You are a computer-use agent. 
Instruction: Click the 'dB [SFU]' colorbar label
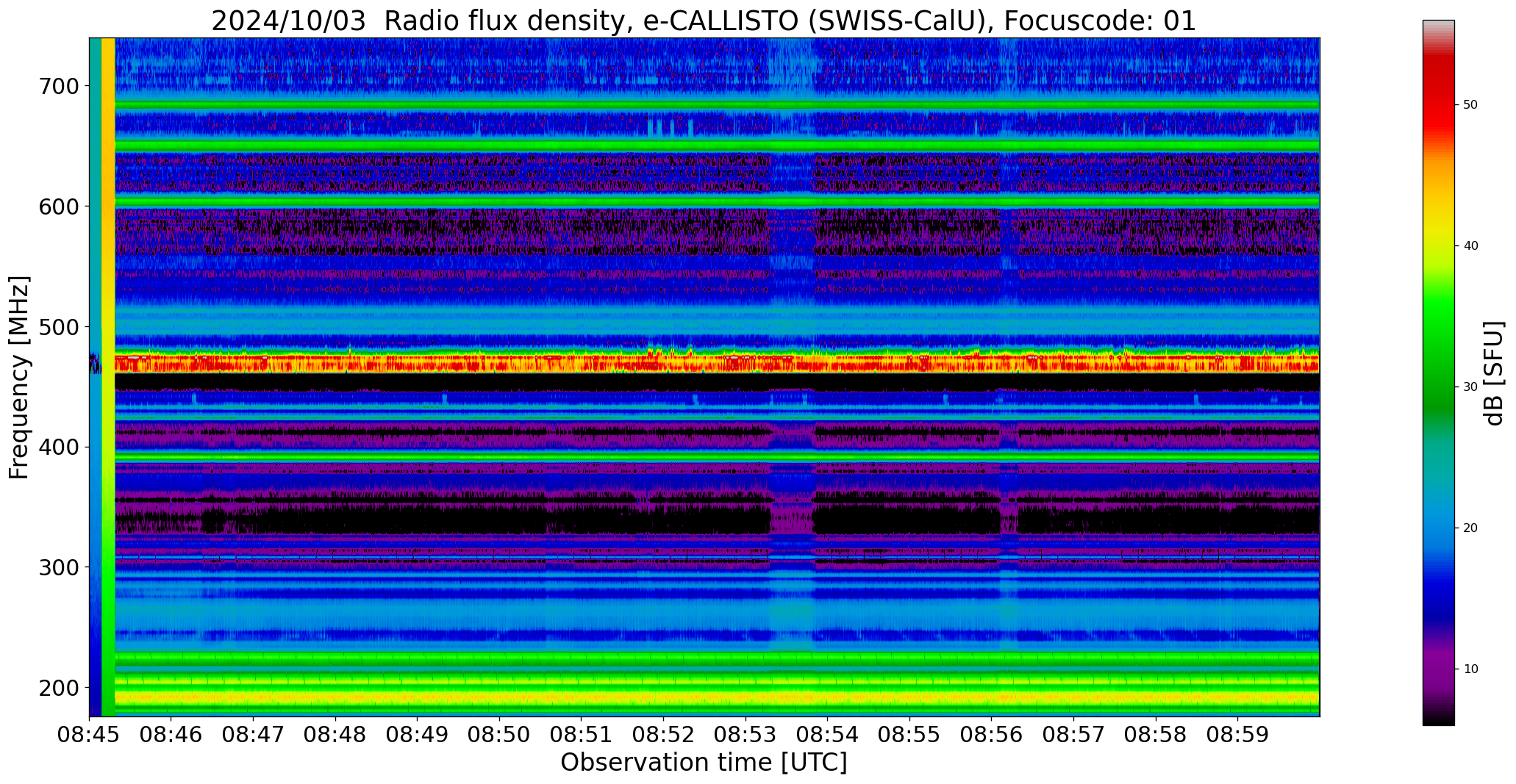pos(1494,373)
